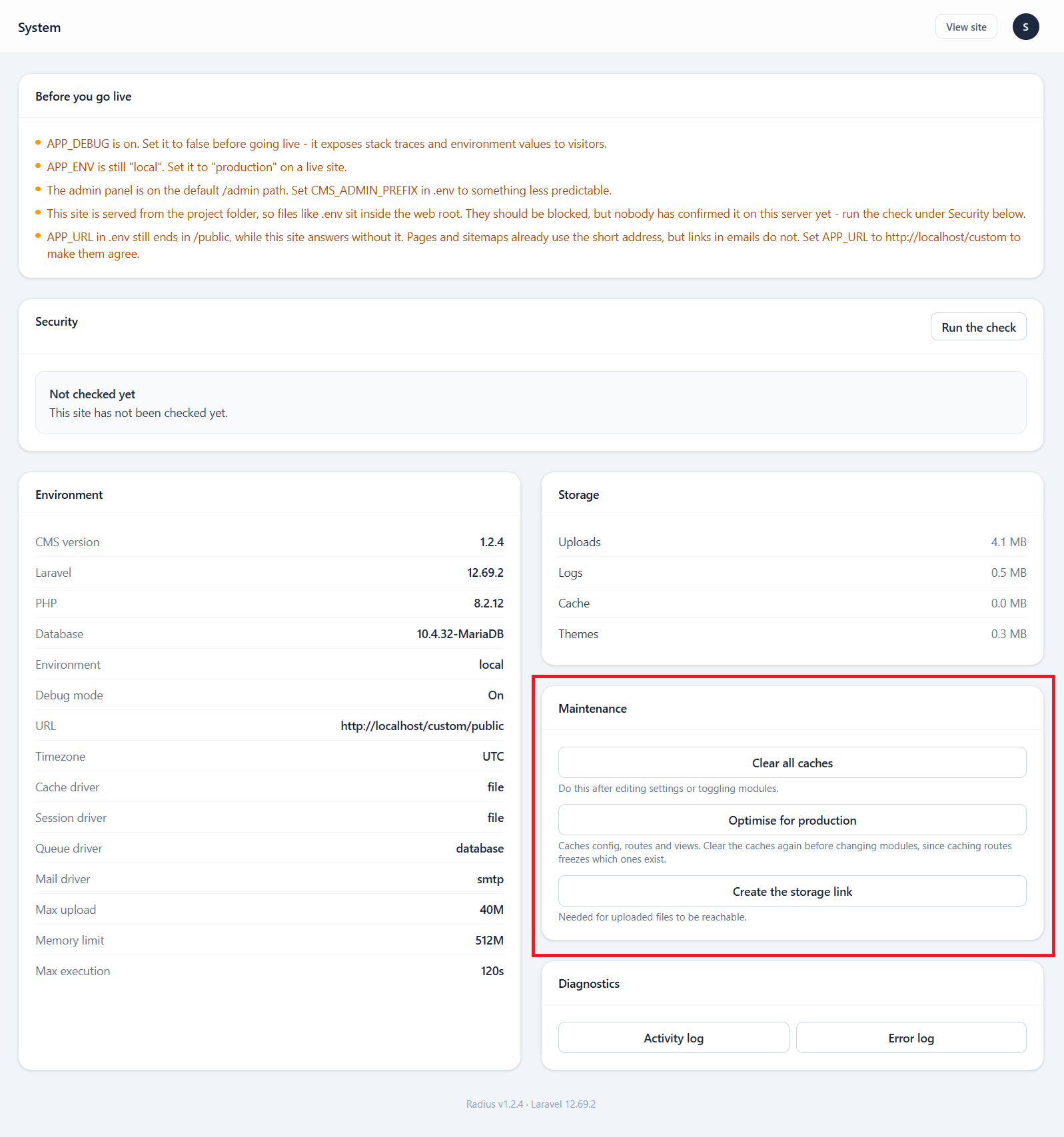Select the APP_DEBUG is on warning

point(326,144)
